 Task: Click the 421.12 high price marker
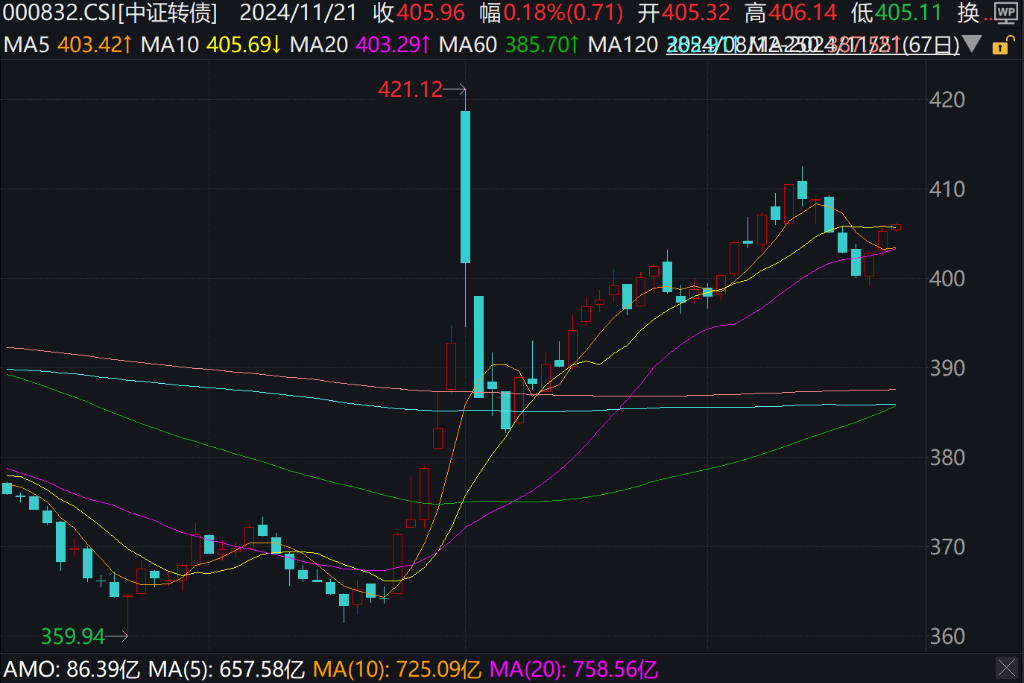[x=410, y=90]
